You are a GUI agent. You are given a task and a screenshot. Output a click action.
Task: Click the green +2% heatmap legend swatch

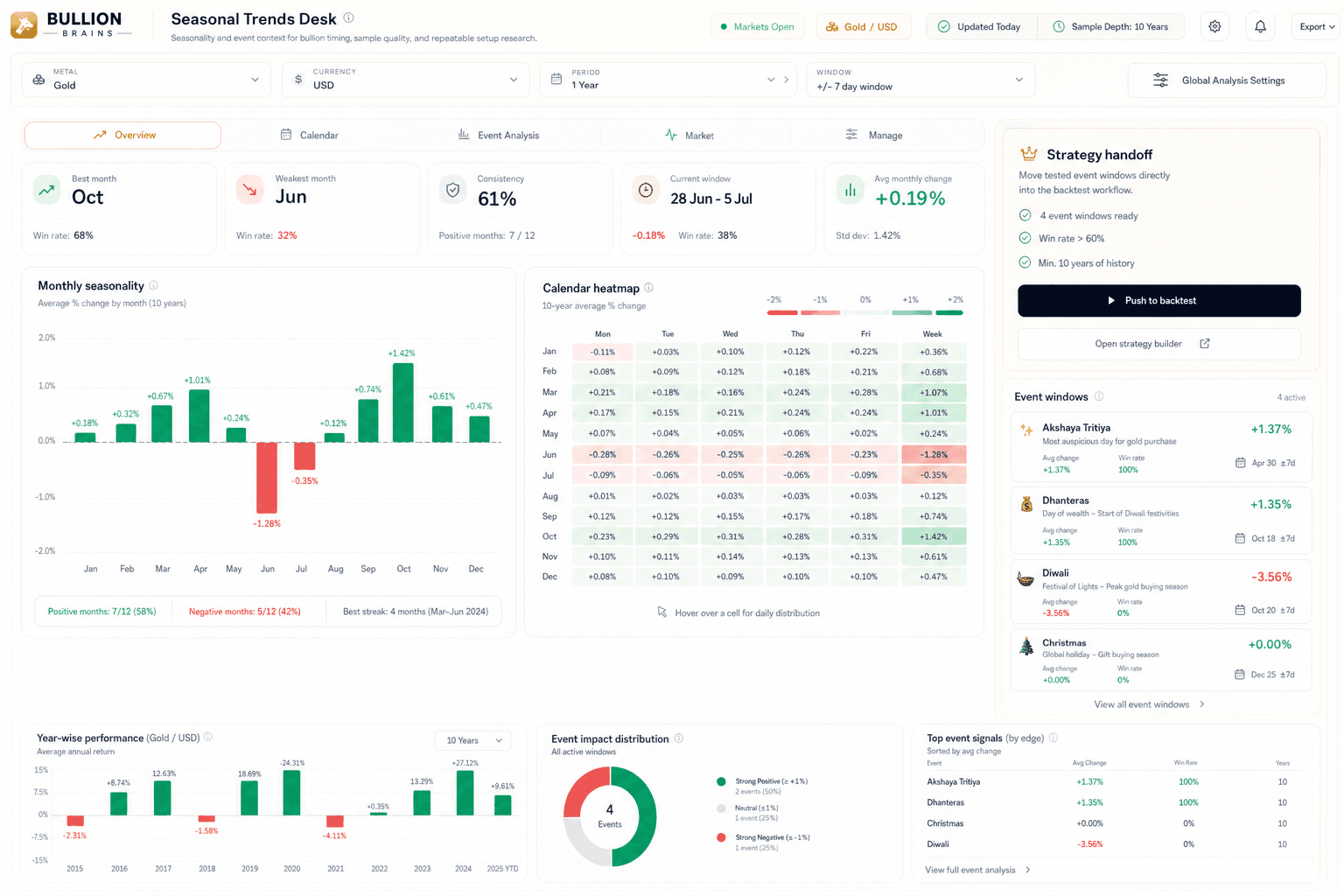(x=949, y=312)
